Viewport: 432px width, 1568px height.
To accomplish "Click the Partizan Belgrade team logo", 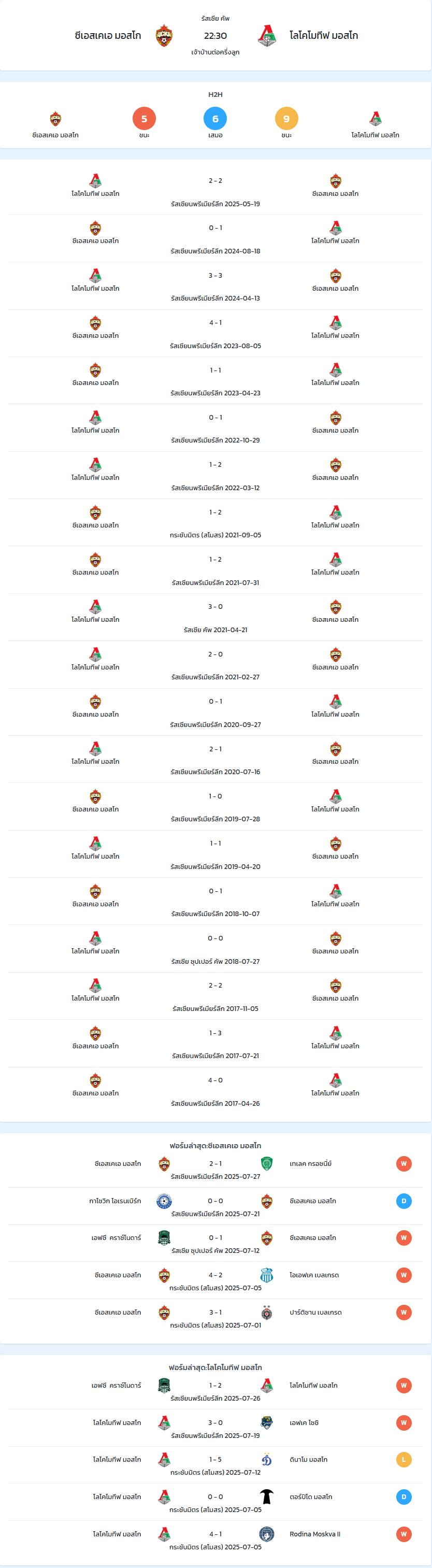I will [x=266, y=1313].
